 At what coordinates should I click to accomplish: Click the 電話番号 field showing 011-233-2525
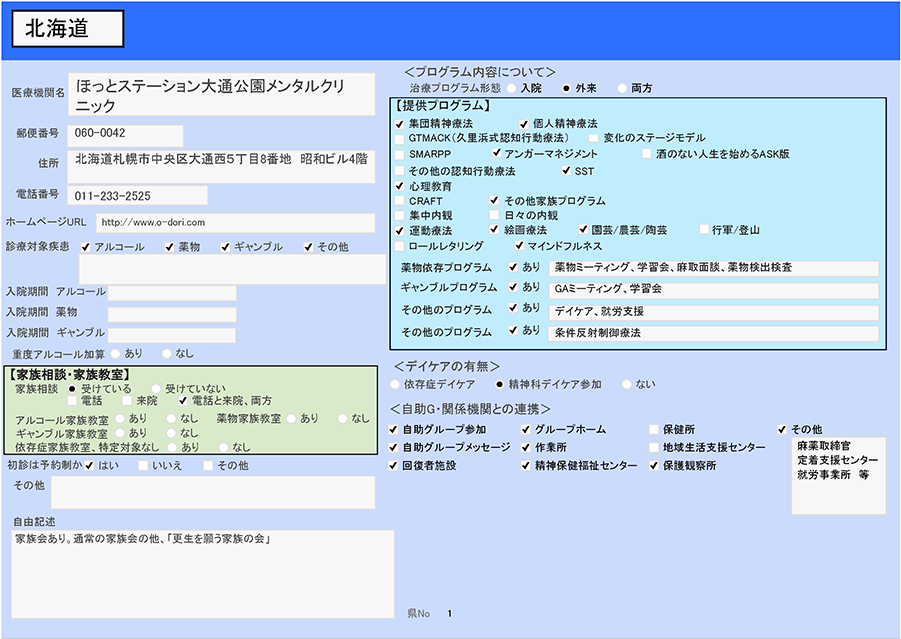[x=138, y=195]
